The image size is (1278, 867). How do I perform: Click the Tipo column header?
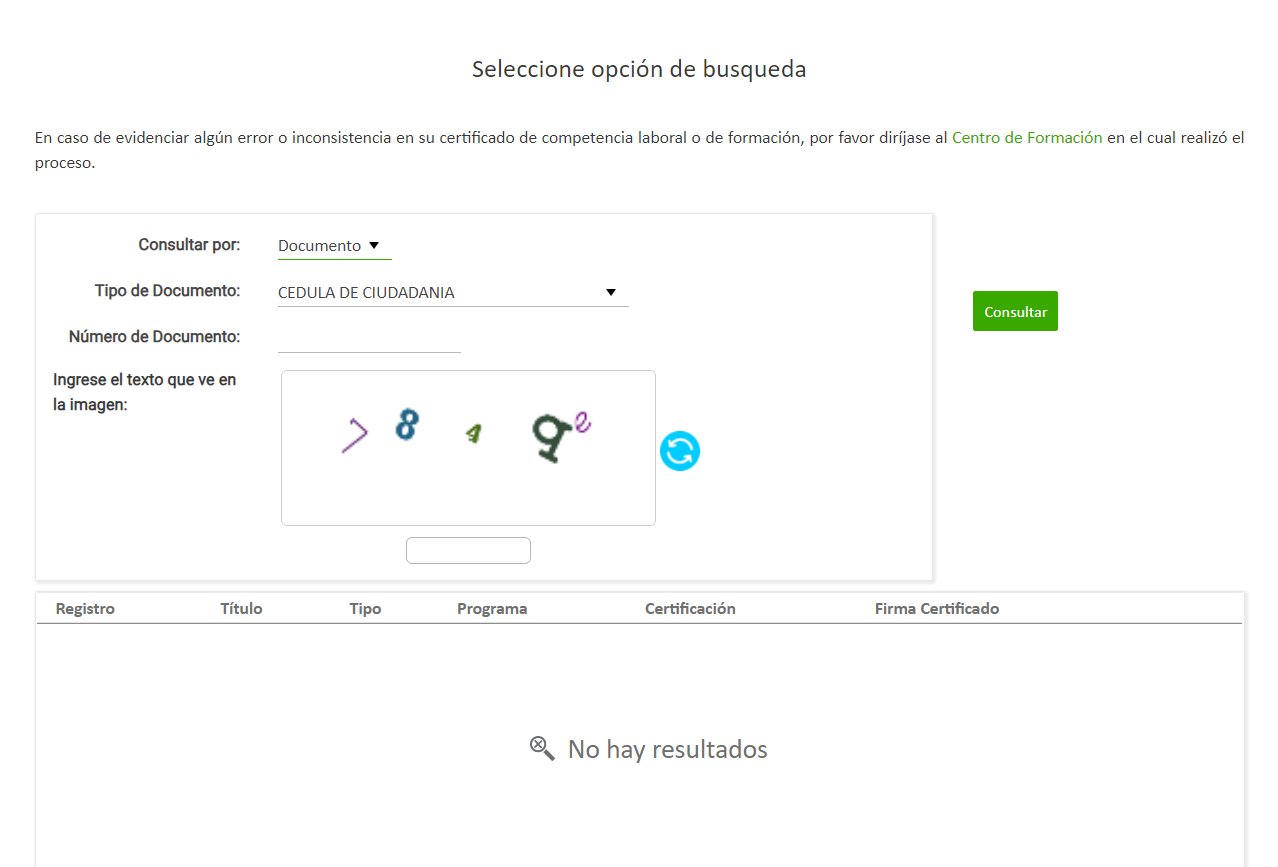[365, 609]
